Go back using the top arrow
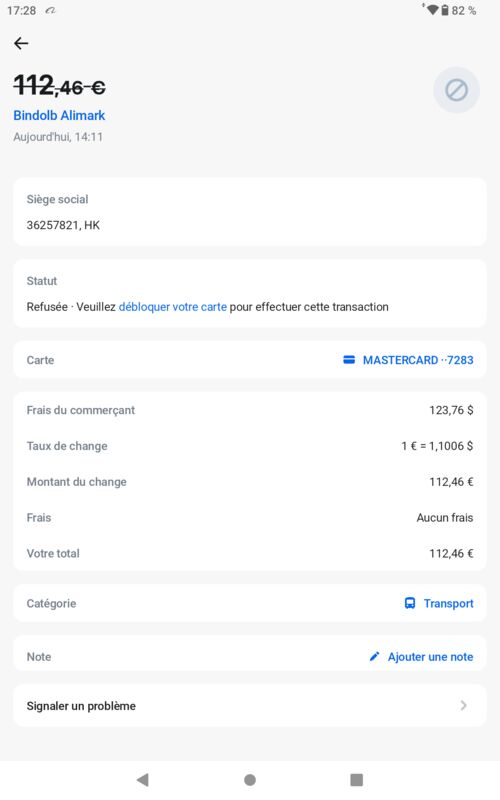Image resolution: width=500 pixels, height=800 pixels. pyautogui.click(x=21, y=43)
